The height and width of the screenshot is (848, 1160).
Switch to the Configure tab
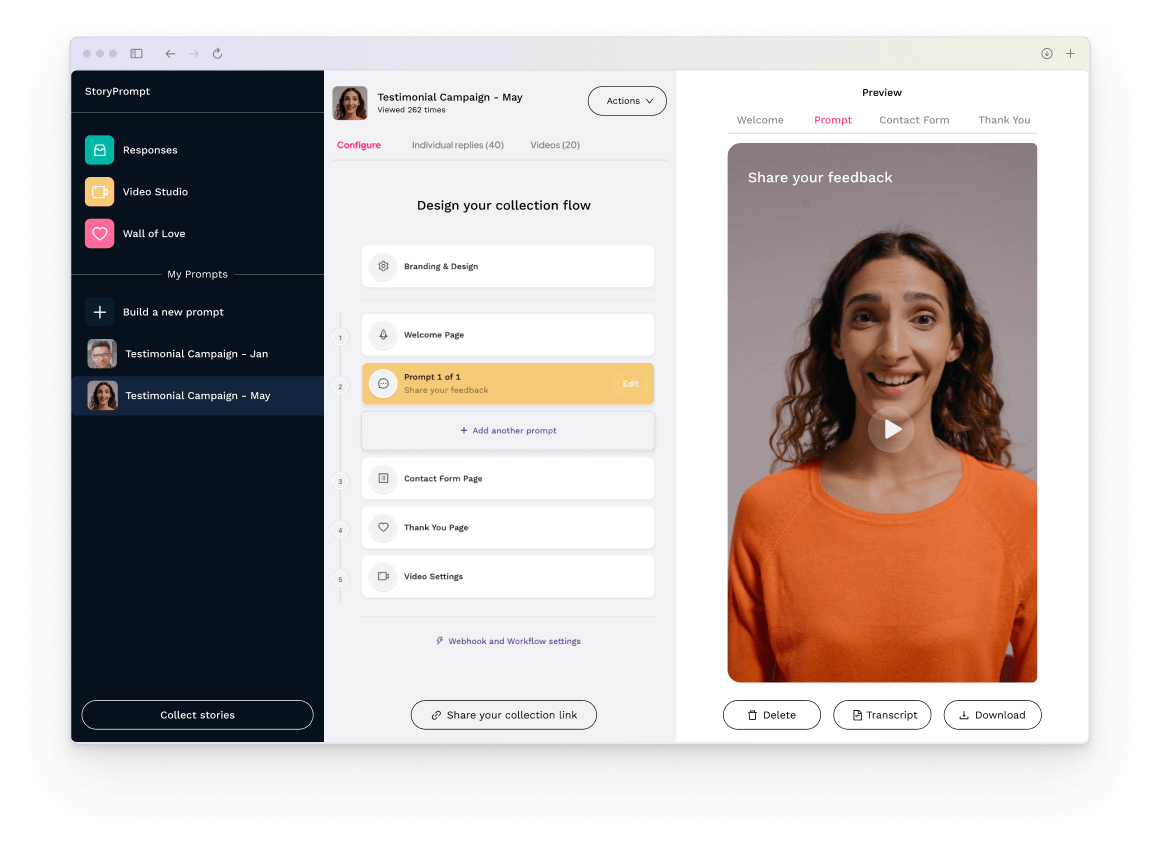pos(359,145)
